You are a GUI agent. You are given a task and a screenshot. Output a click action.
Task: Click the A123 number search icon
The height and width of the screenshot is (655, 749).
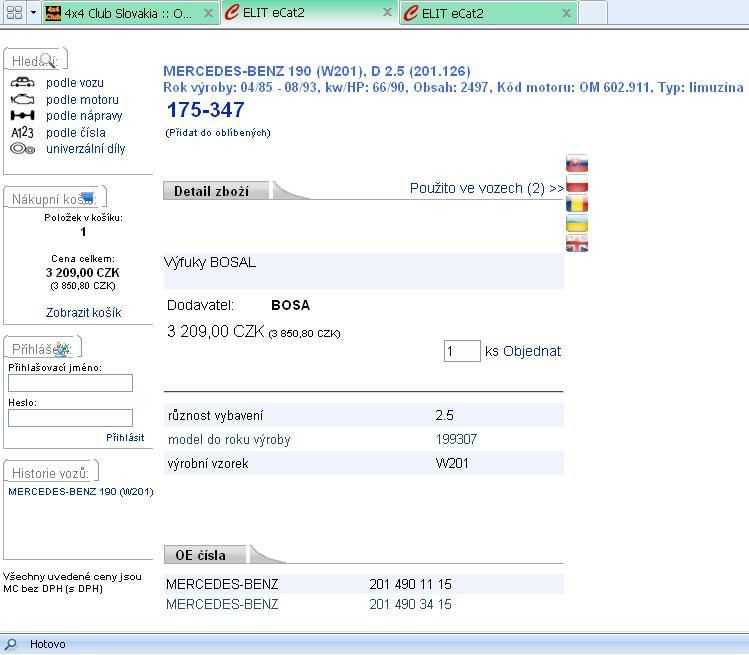[22, 132]
